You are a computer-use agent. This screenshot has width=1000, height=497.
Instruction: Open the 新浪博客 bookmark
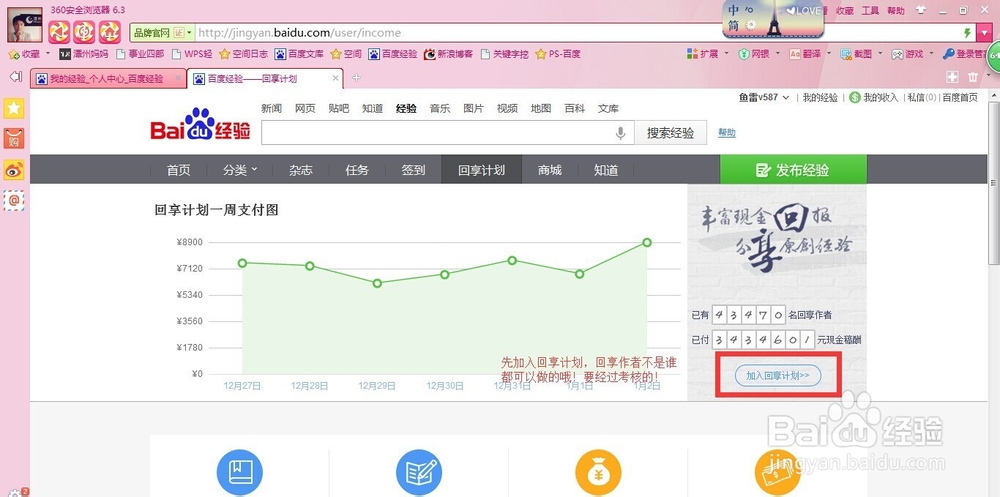click(448, 54)
